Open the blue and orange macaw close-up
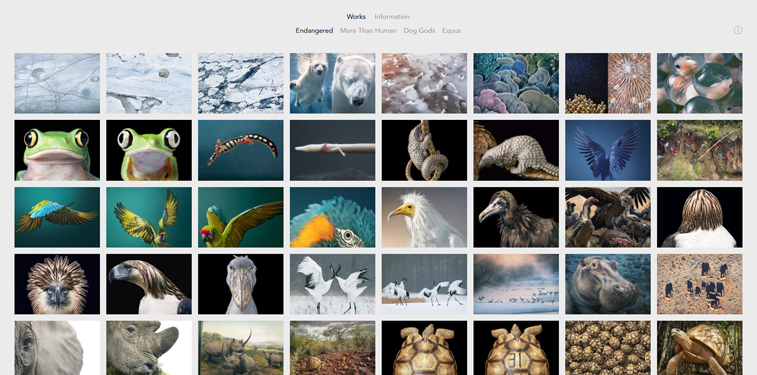 coord(332,217)
